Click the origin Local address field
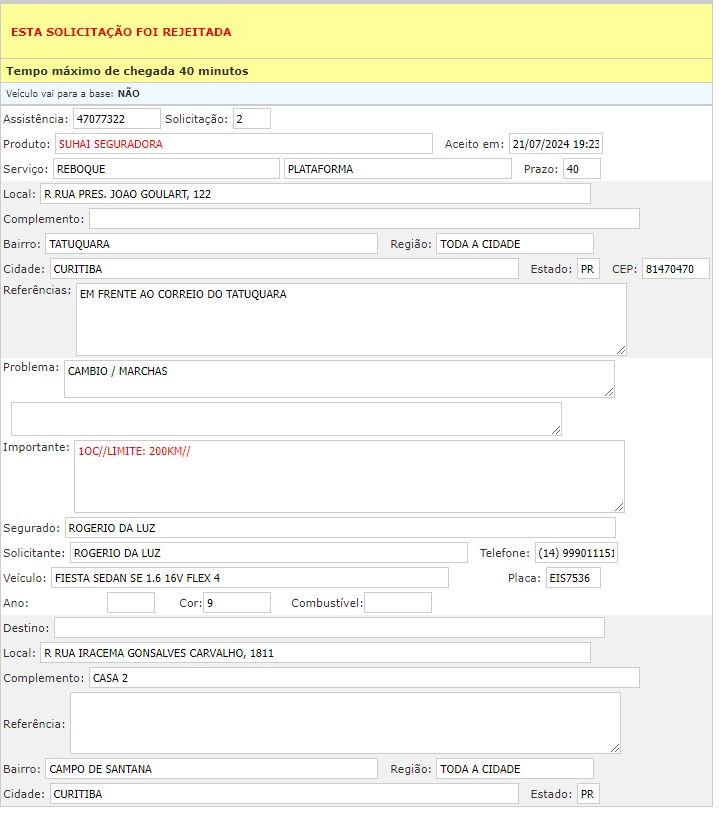 tap(315, 194)
